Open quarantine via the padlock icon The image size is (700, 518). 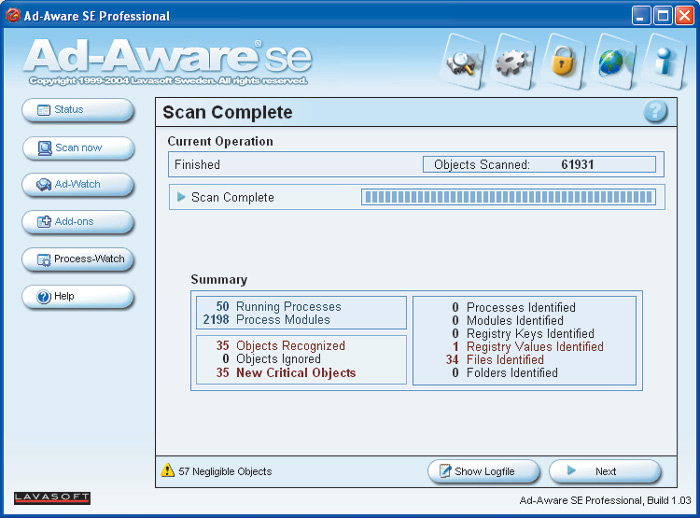tap(563, 62)
